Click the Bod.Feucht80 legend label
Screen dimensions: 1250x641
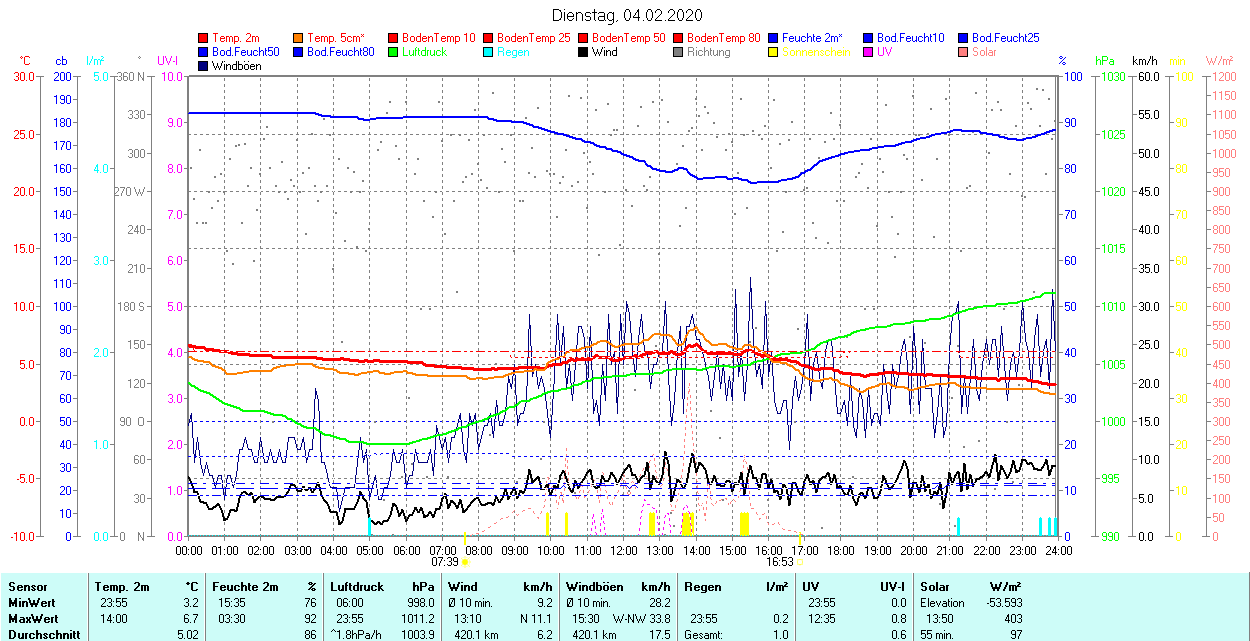click(x=340, y=52)
